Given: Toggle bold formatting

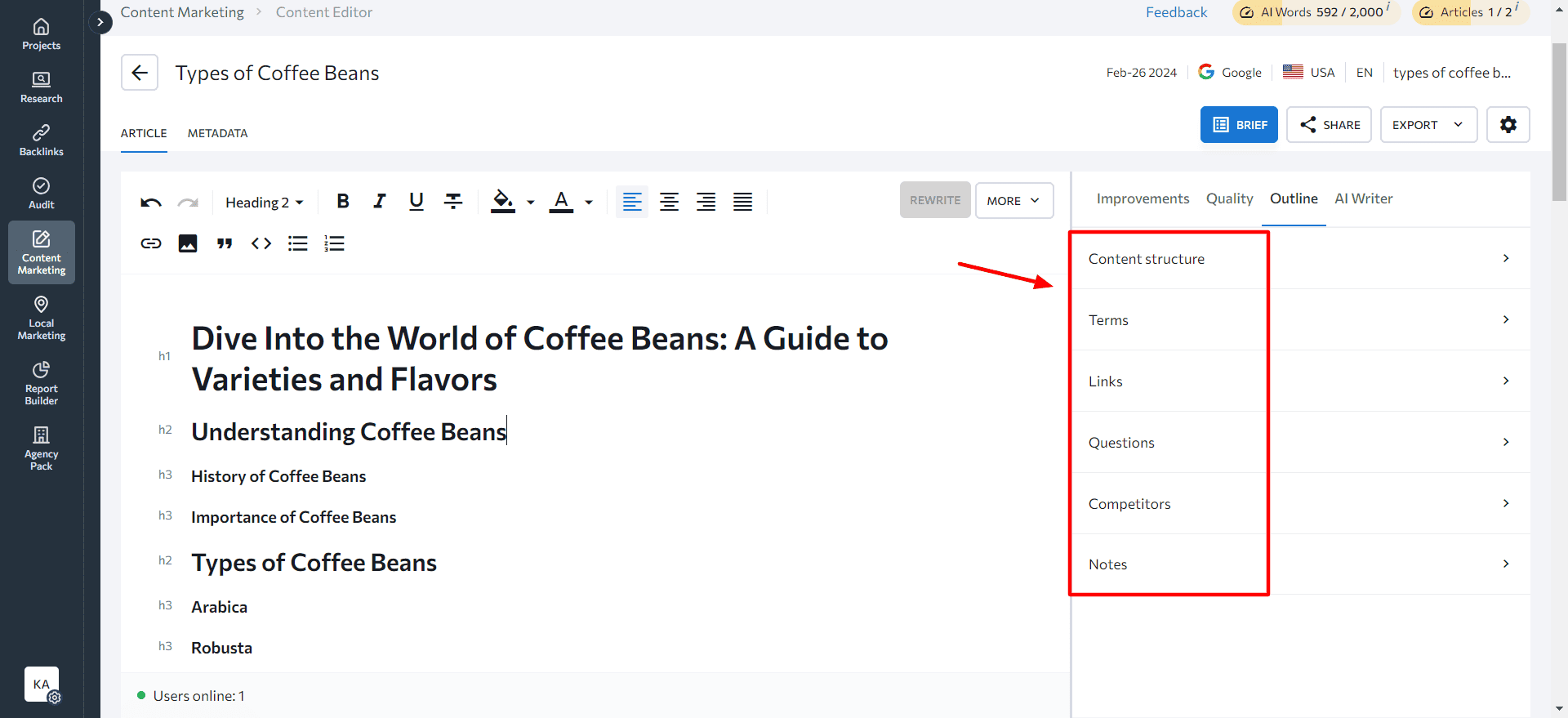Looking at the screenshot, I should [343, 201].
